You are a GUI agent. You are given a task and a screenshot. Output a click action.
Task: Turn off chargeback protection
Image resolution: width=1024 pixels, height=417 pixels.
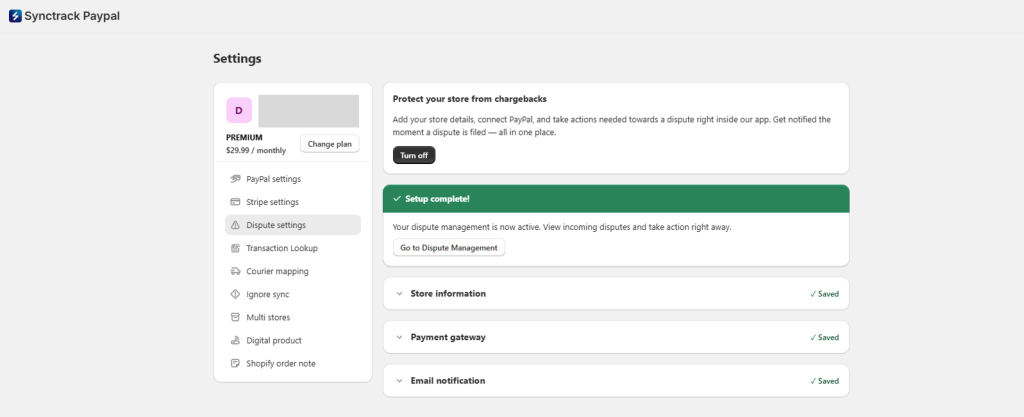tap(414, 155)
